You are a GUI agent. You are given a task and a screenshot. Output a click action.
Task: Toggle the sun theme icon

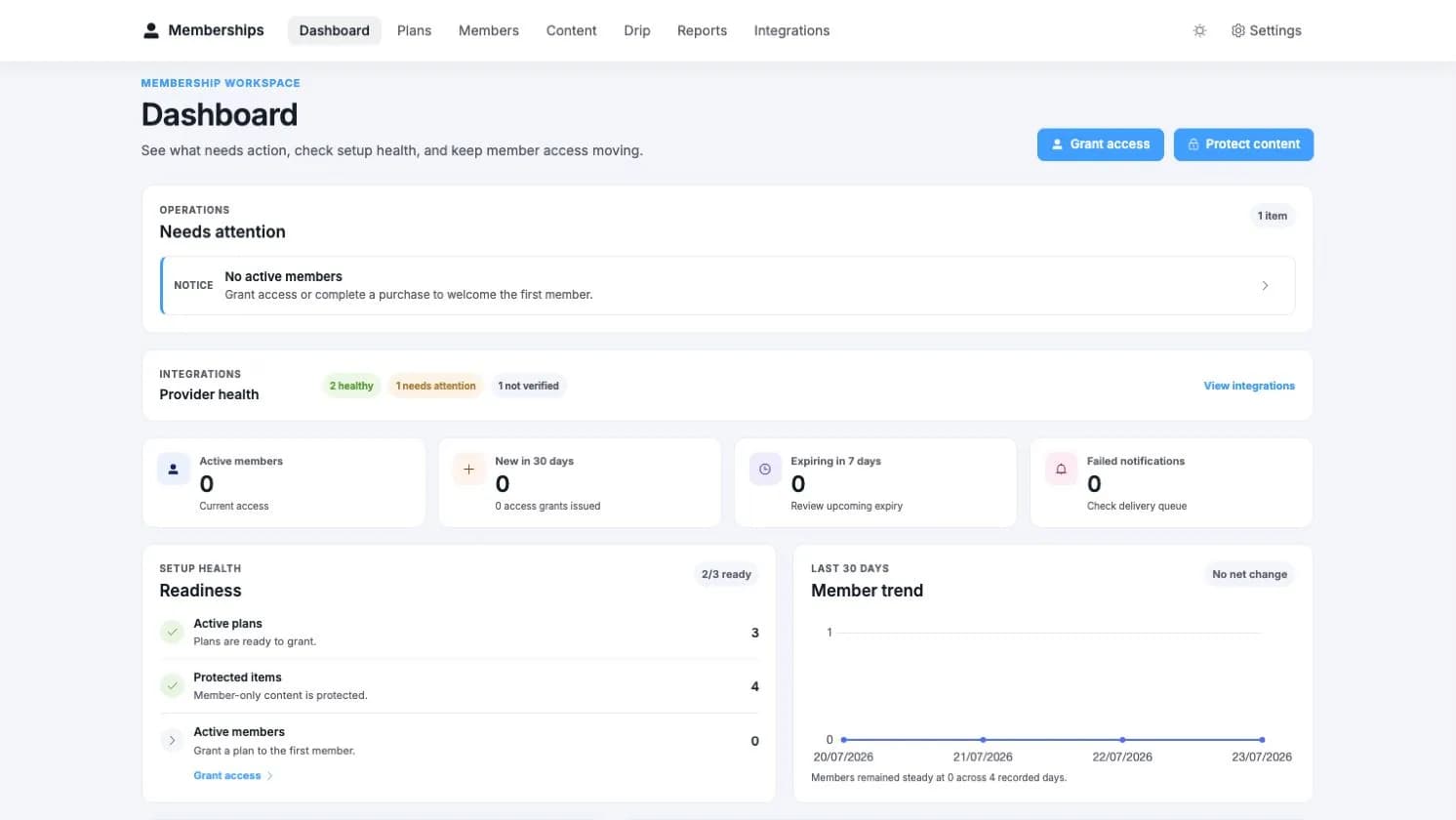pos(1199,30)
